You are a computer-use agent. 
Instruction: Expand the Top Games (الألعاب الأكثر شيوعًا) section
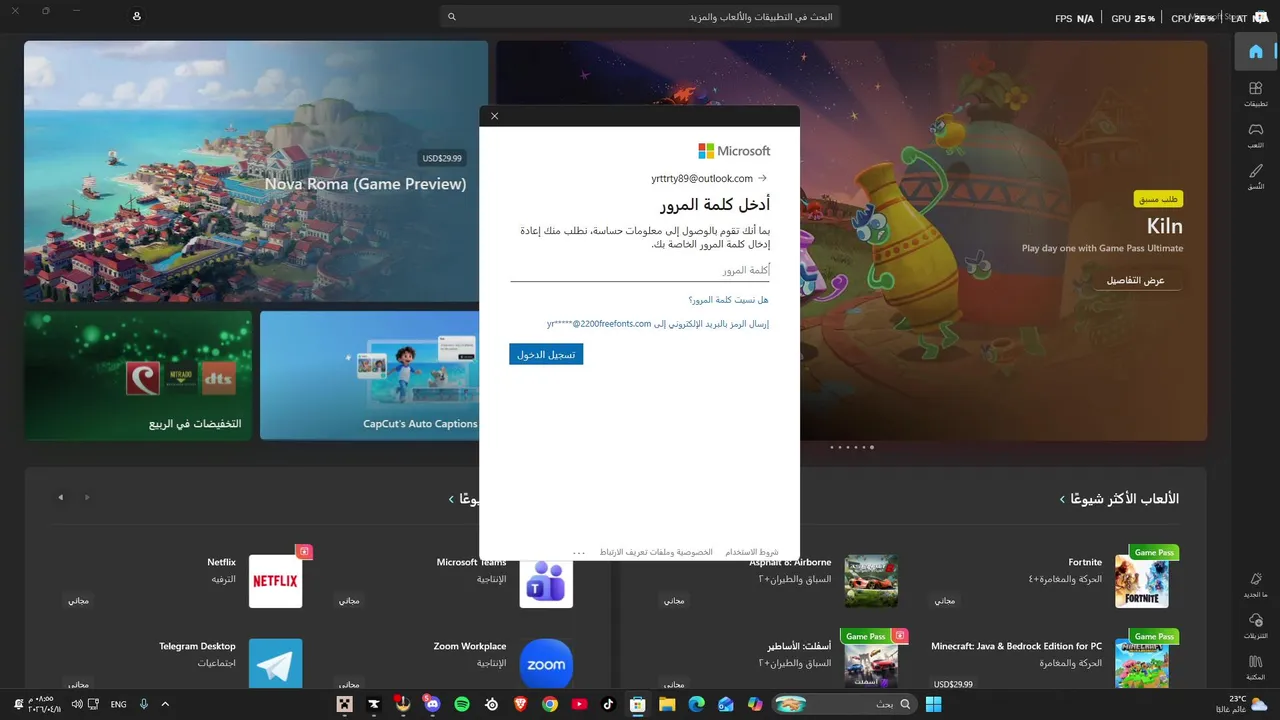[x=1120, y=499]
